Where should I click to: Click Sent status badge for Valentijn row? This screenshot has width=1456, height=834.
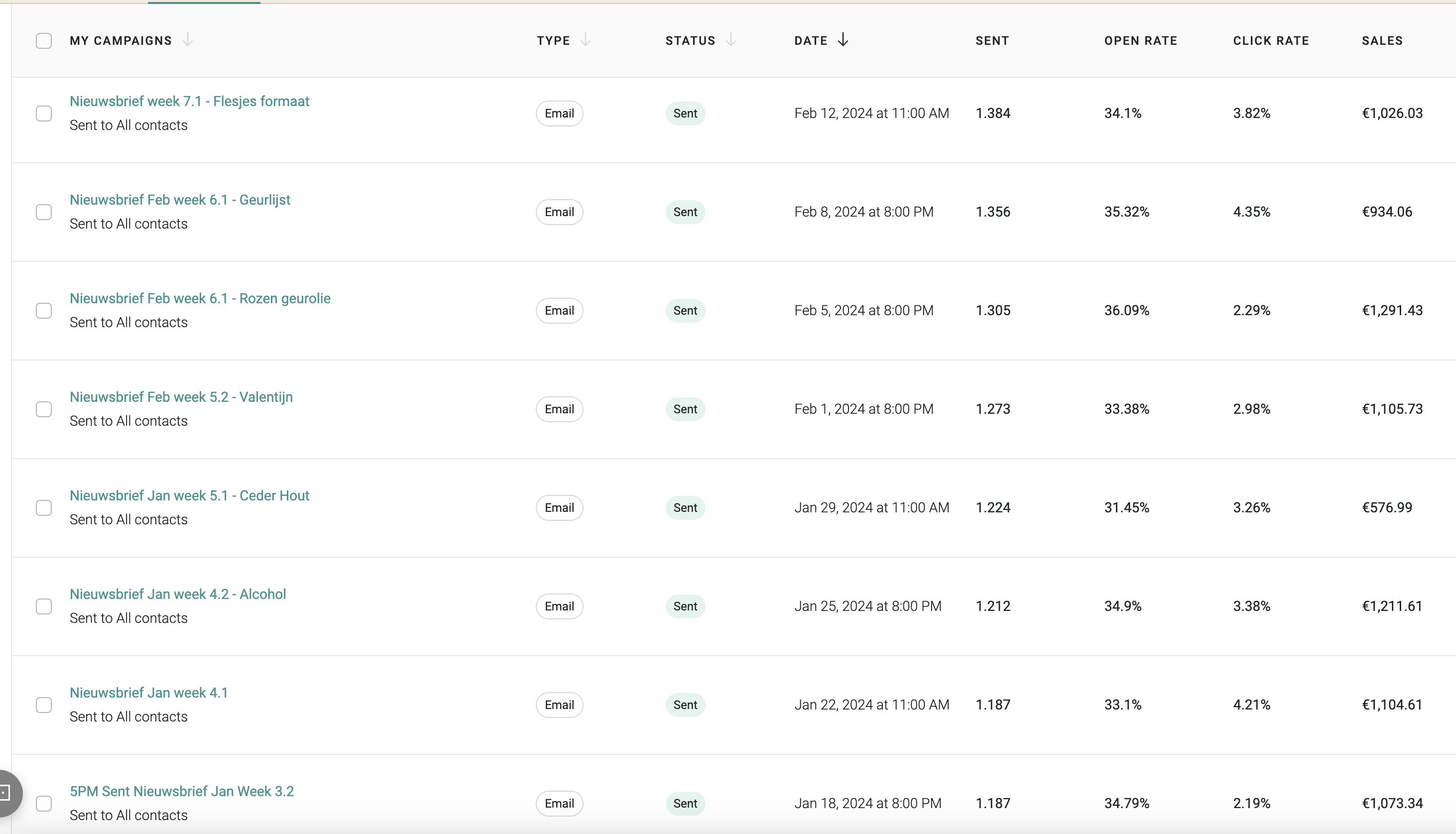685,409
